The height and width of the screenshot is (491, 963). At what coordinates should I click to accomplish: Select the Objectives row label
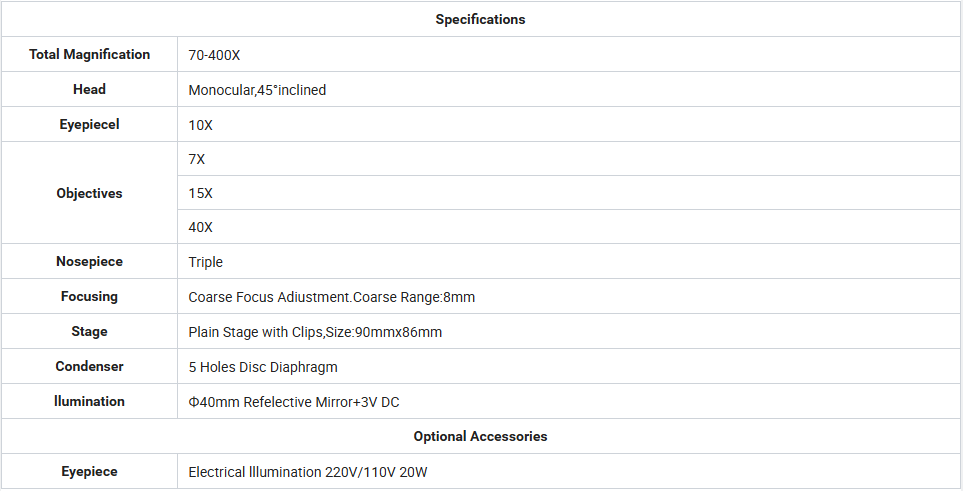pyautogui.click(x=90, y=193)
